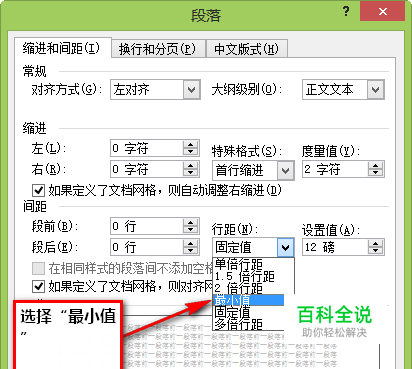Decrease 设置值 with down arrow
Viewport: 412px width, 369px height.
[376, 251]
